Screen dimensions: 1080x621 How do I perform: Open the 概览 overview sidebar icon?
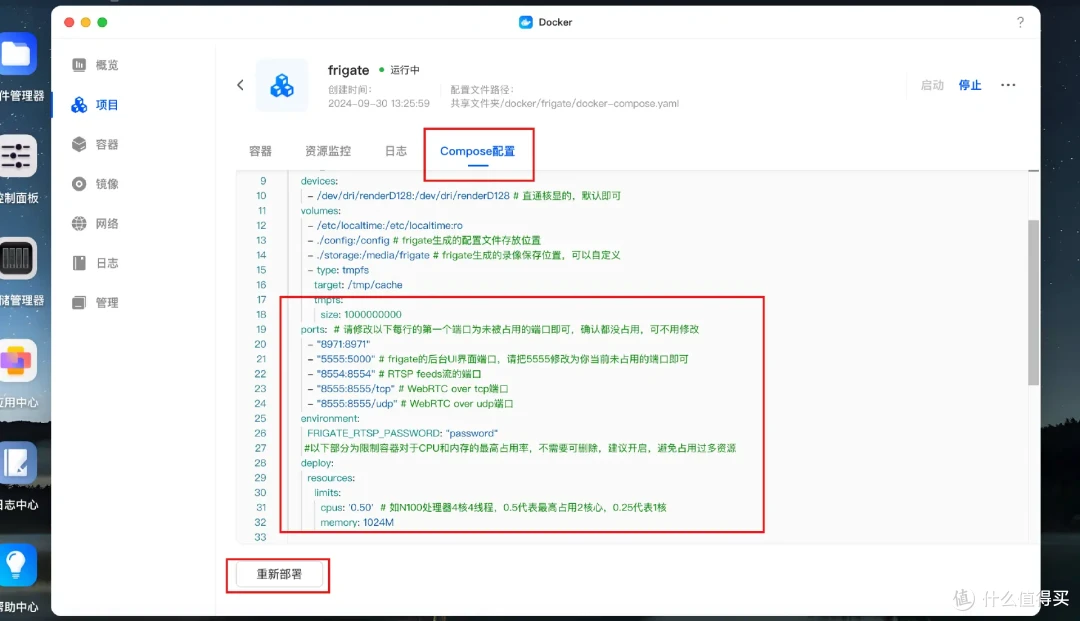point(79,65)
